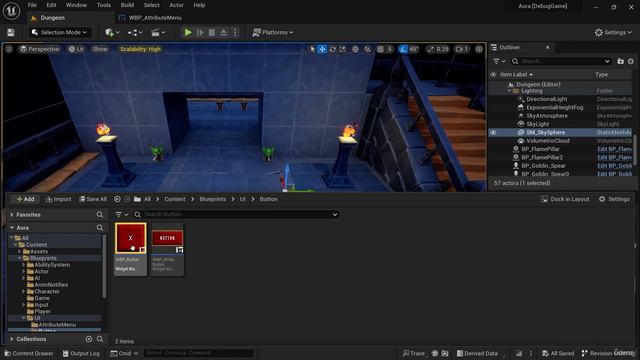Viewport: 640px width, 360px height.
Task: Open the viewport Show menu
Action: pyautogui.click(x=100, y=49)
